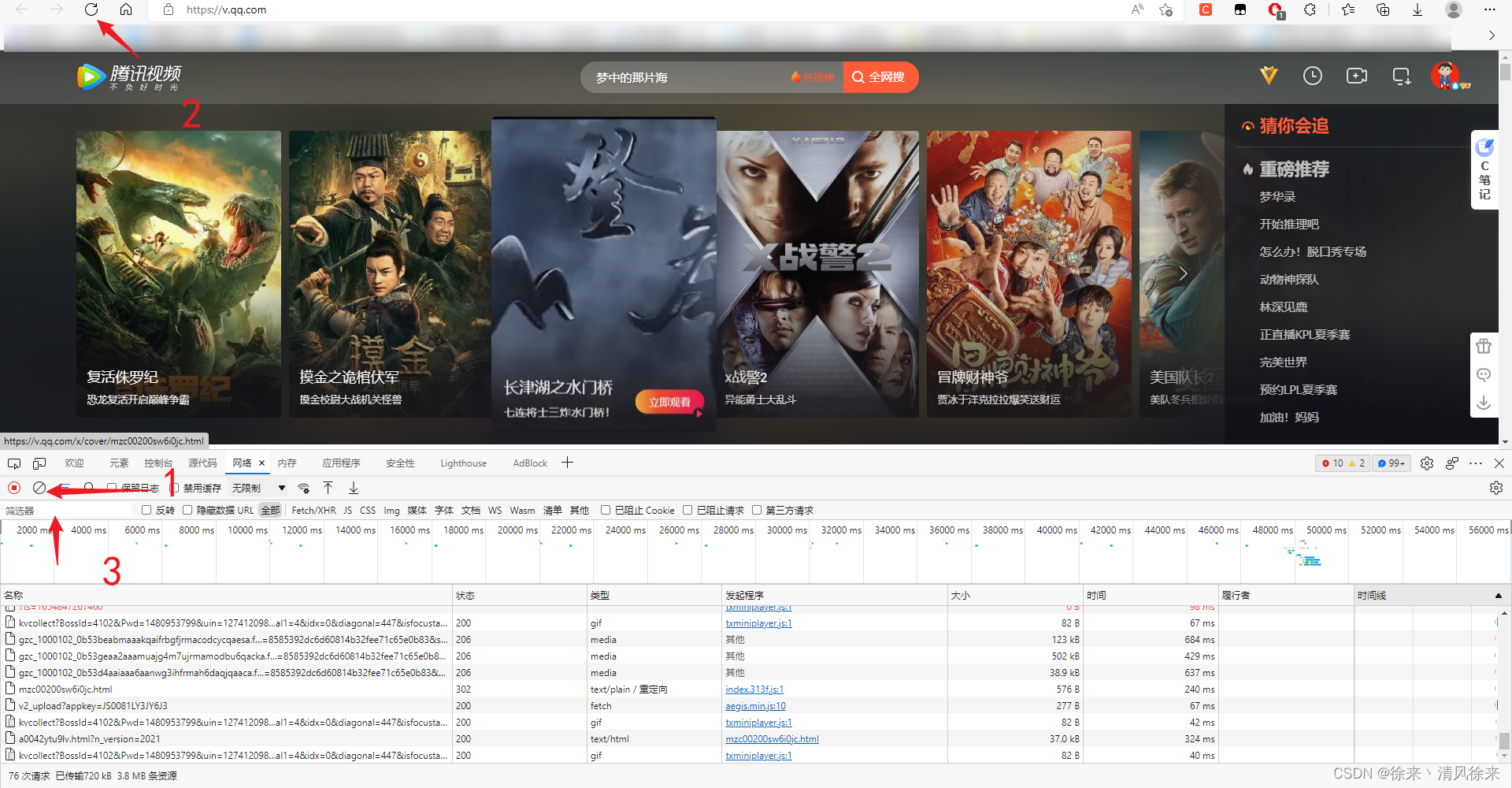Expand the favorites bar overflow chevron
1512x788 pixels.
pyautogui.click(x=1492, y=35)
